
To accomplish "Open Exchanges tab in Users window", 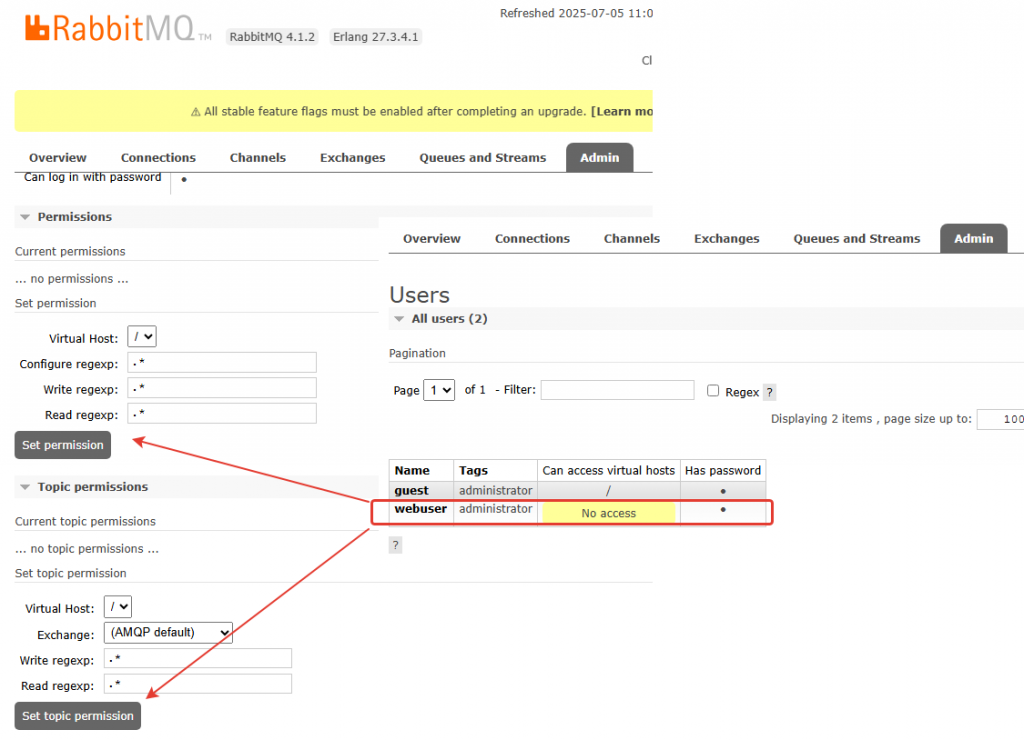I will click(x=726, y=238).
